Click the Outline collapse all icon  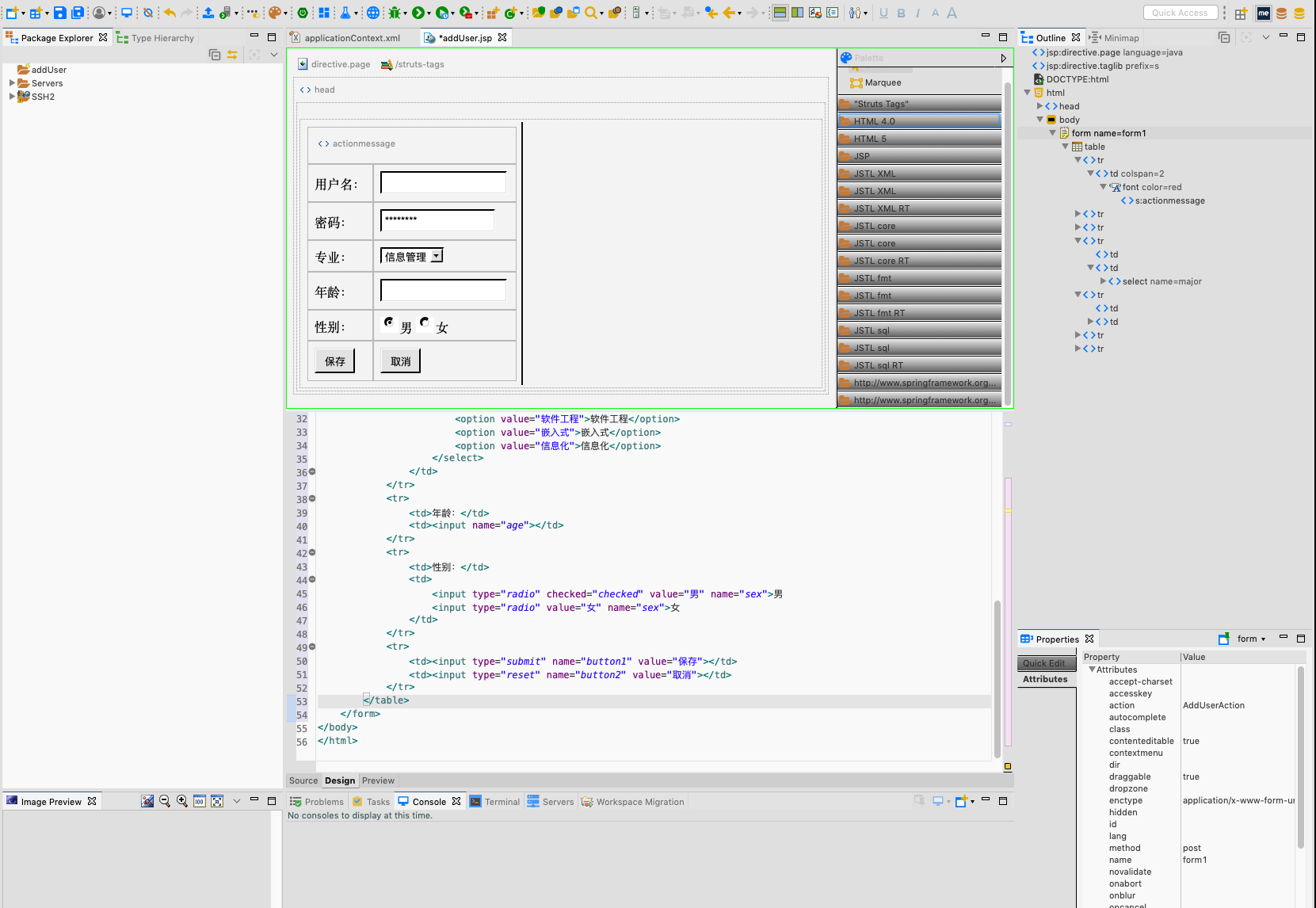(x=1224, y=37)
